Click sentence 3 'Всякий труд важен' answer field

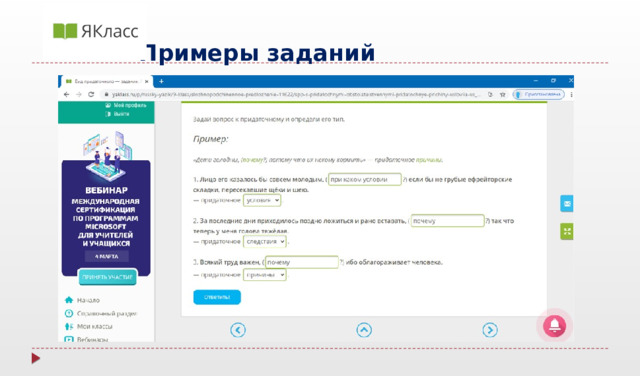(x=302, y=262)
